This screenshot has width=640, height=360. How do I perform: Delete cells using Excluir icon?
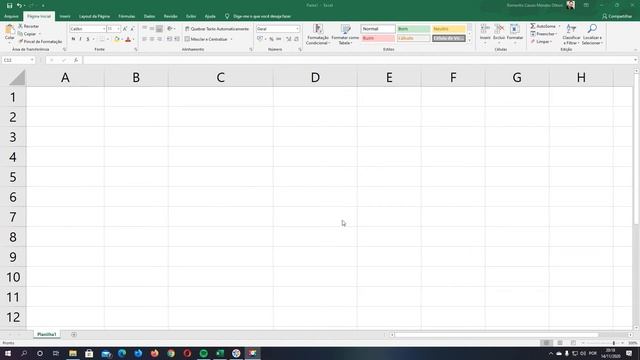(x=499, y=32)
